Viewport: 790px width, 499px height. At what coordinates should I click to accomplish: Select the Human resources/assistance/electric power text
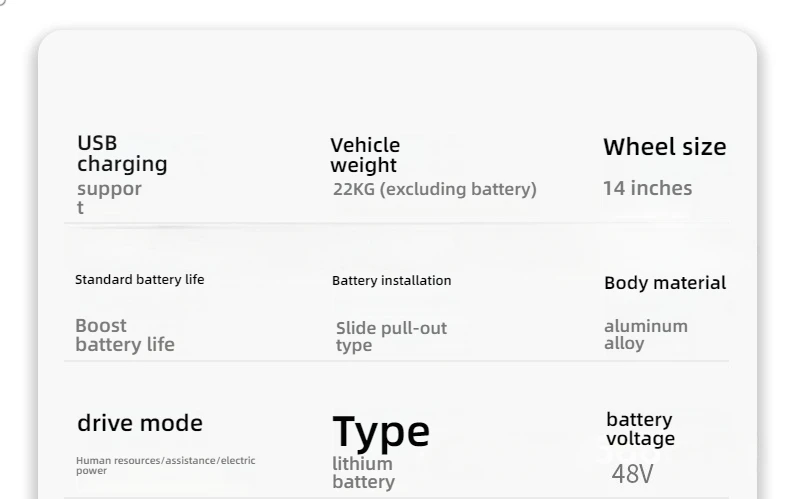click(x=165, y=465)
